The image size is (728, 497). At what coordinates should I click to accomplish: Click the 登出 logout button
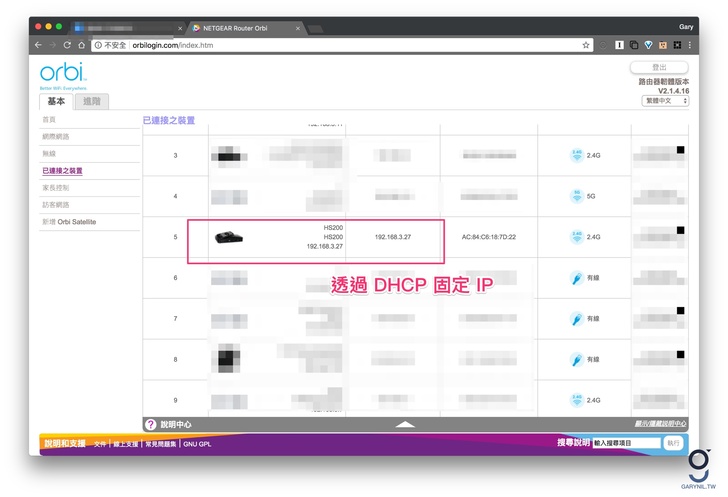tap(659, 67)
